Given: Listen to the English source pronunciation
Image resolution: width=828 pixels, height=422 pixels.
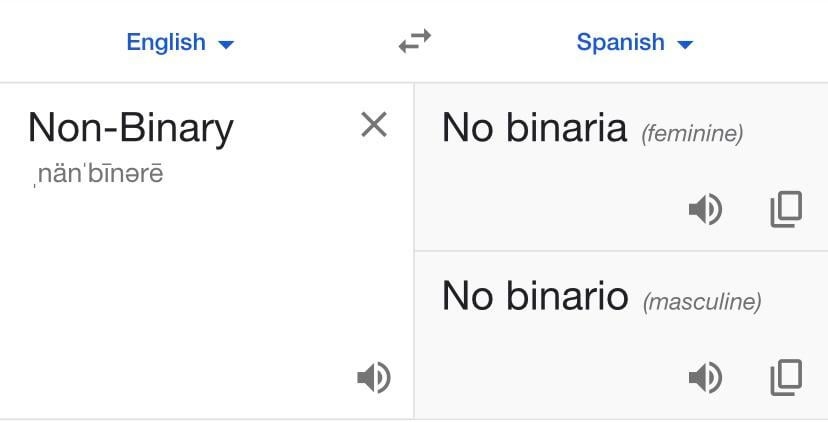Looking at the screenshot, I should click(373, 377).
